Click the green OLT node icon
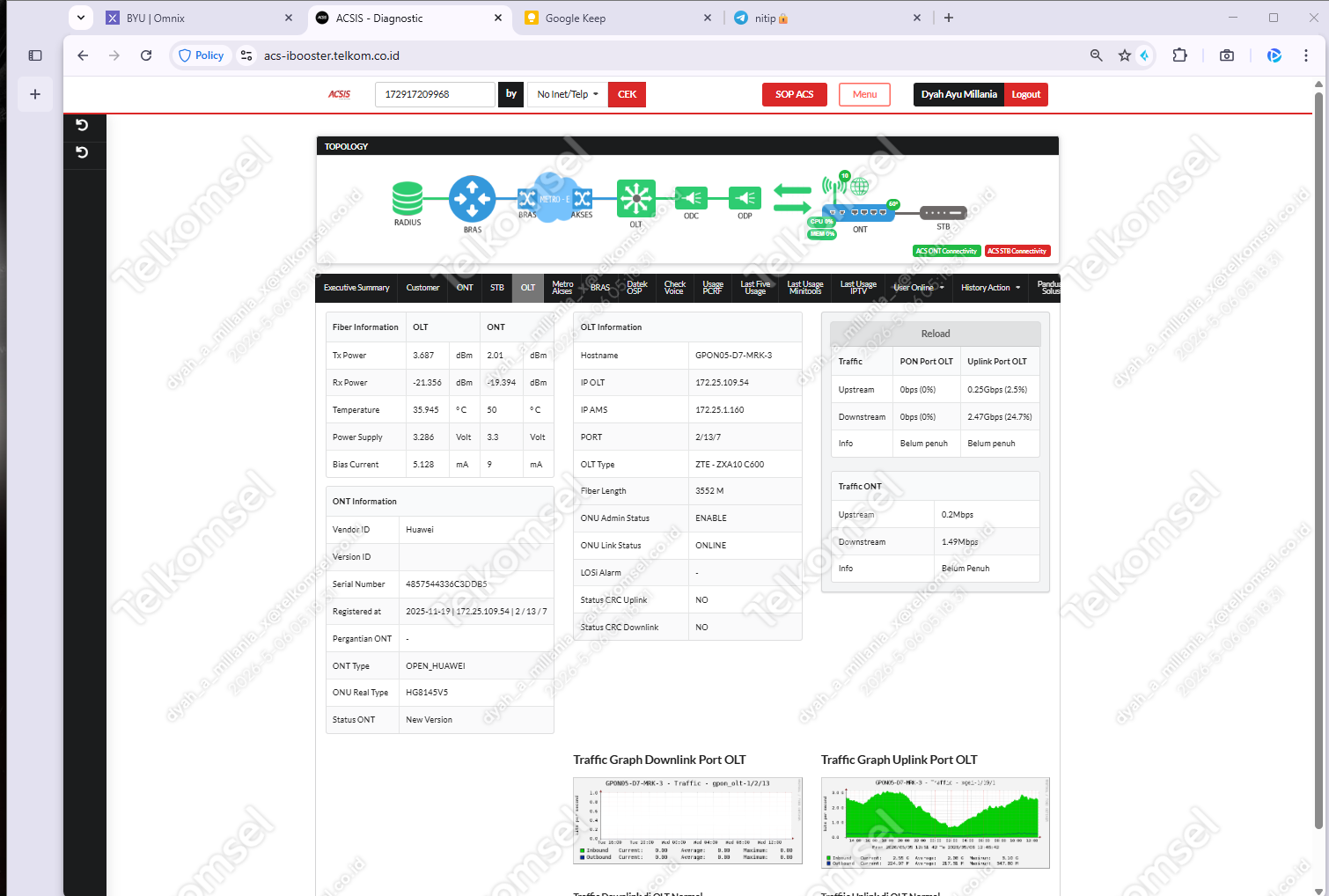 click(x=636, y=198)
